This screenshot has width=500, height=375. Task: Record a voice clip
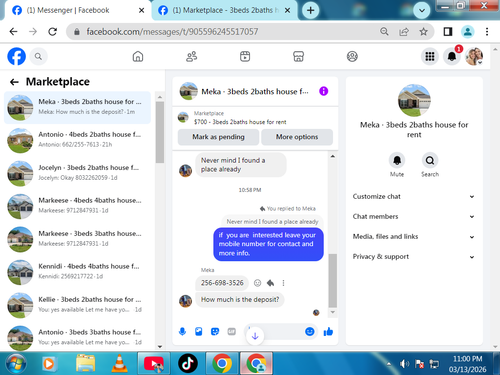click(182, 331)
